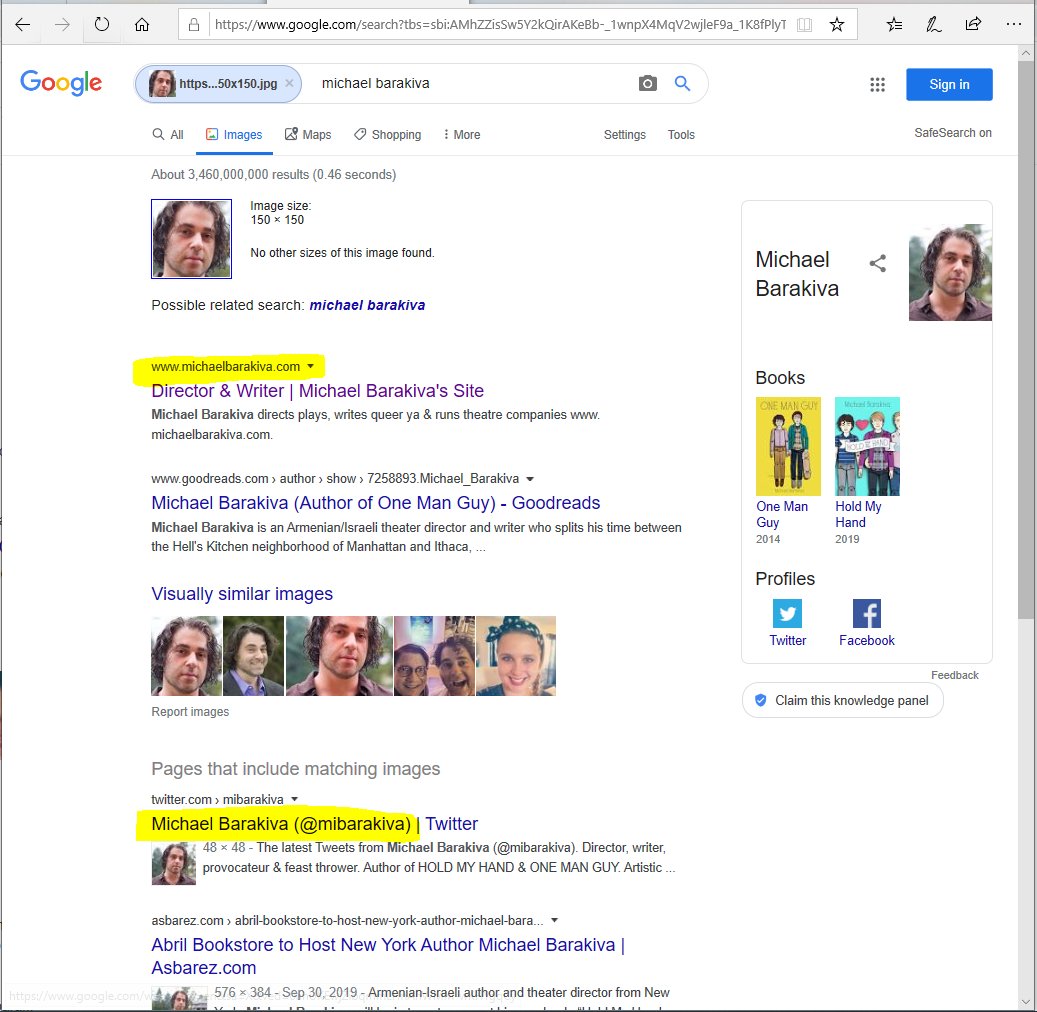Open the Abril Bookstore Asbarez.com result
The image size is (1037, 1012).
[x=388, y=956]
